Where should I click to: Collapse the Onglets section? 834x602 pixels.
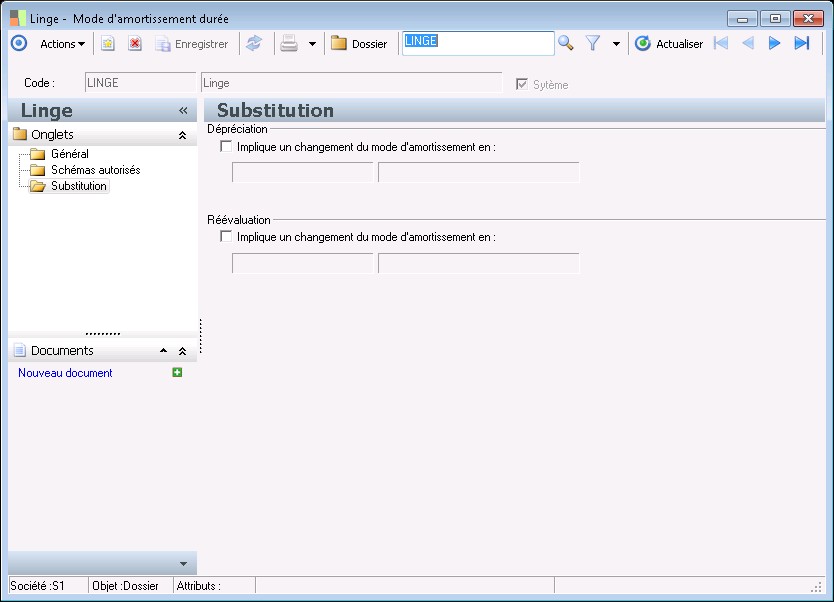182,135
